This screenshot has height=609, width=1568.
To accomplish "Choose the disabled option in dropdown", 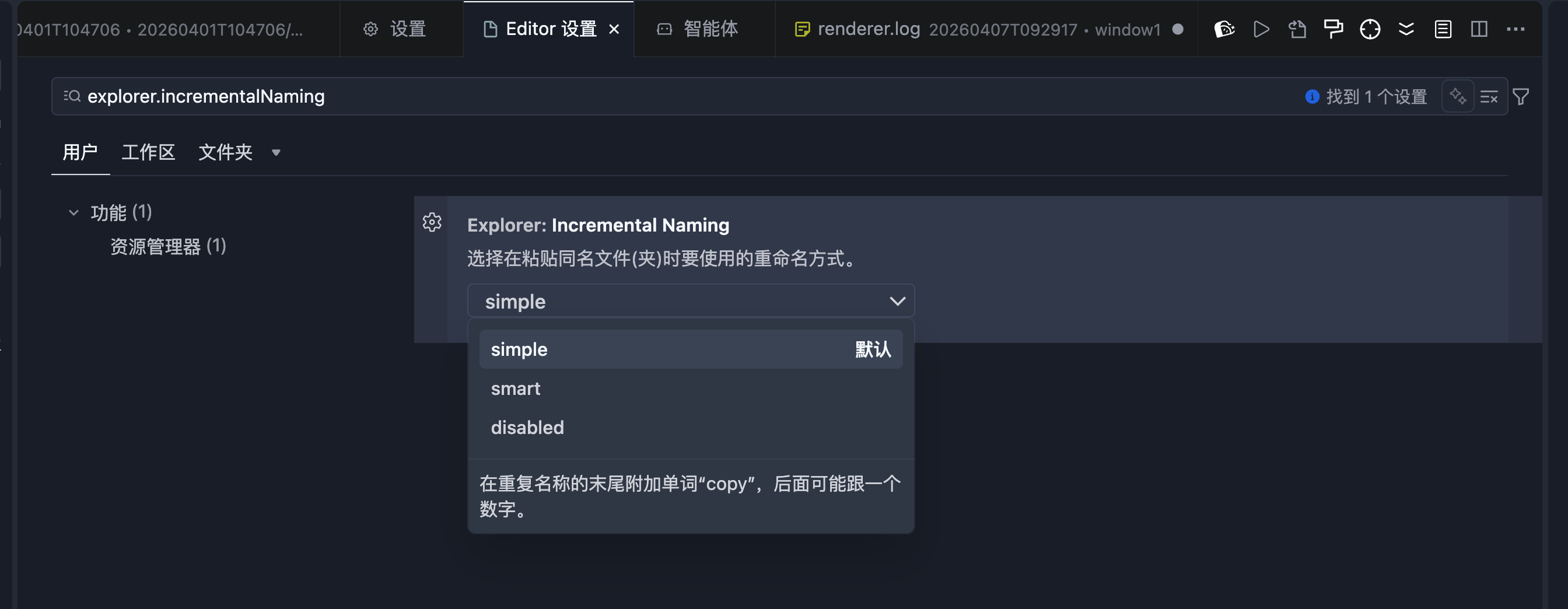I will coord(527,428).
